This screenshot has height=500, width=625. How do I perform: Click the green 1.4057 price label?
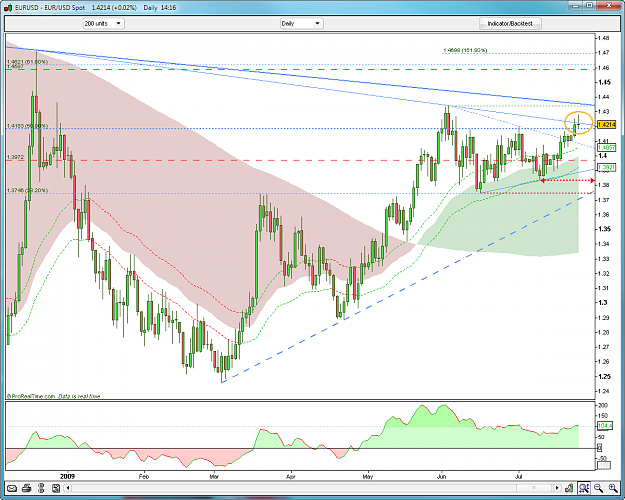607,148
